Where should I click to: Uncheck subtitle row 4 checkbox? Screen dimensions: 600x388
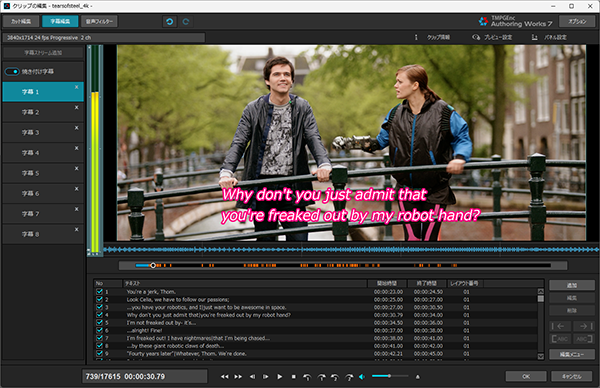[99, 315]
